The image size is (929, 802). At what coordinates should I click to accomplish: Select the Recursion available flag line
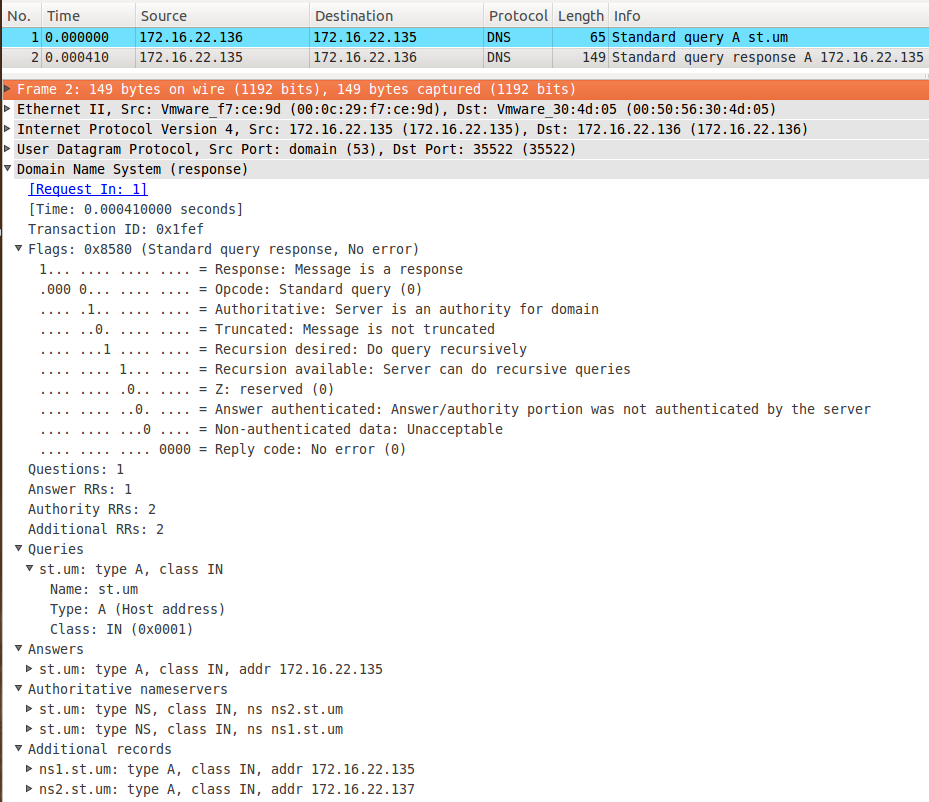(335, 370)
